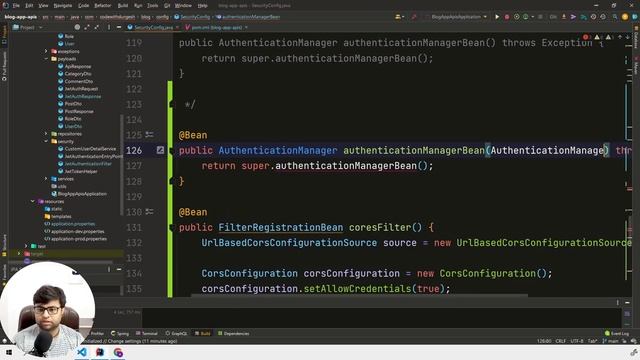Open the Windows Start menu

[8, 352]
